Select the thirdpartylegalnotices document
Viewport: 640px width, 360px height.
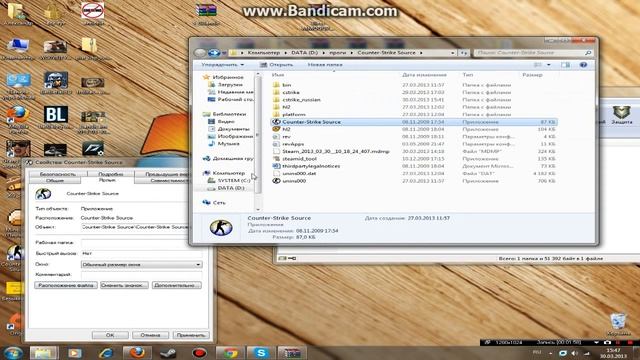point(311,166)
